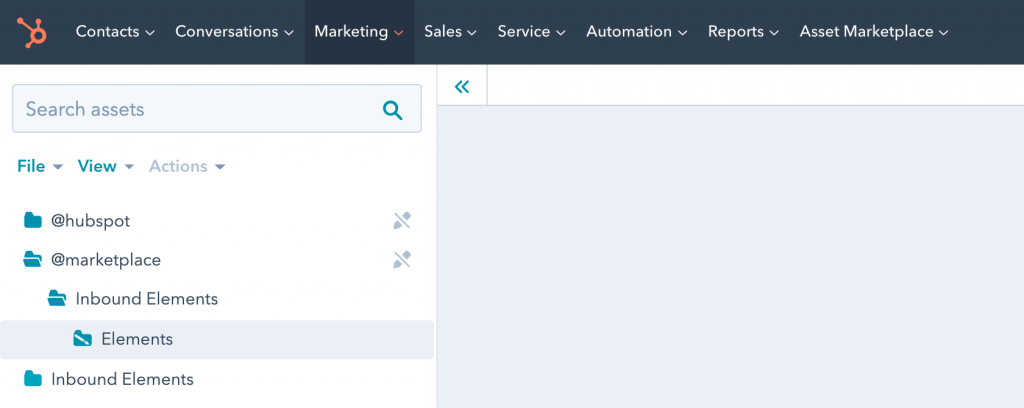Click the folder icon beside @hubspot
This screenshot has height=408, width=1024.
click(33, 221)
